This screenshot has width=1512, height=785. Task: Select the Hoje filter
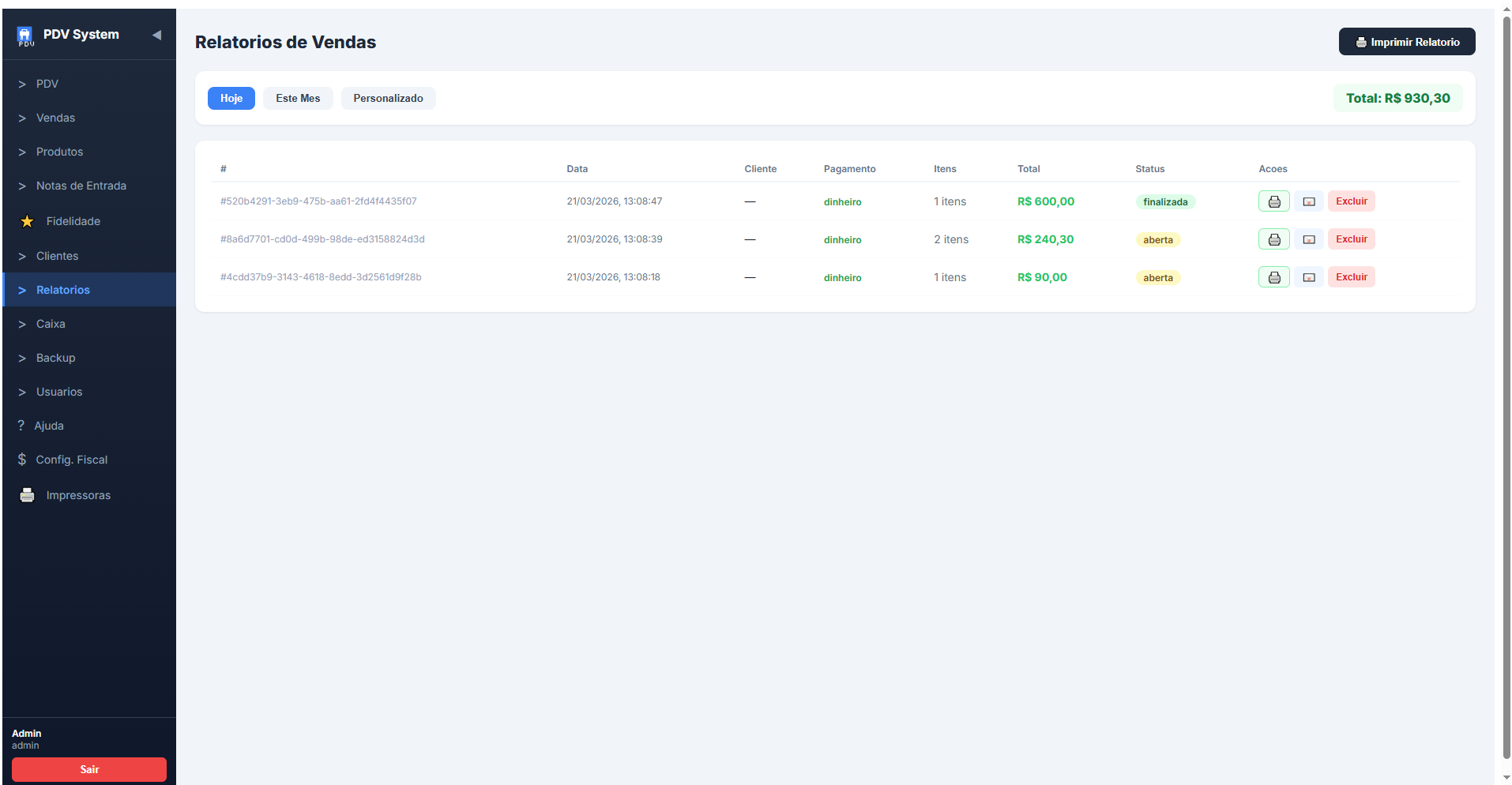coord(231,98)
